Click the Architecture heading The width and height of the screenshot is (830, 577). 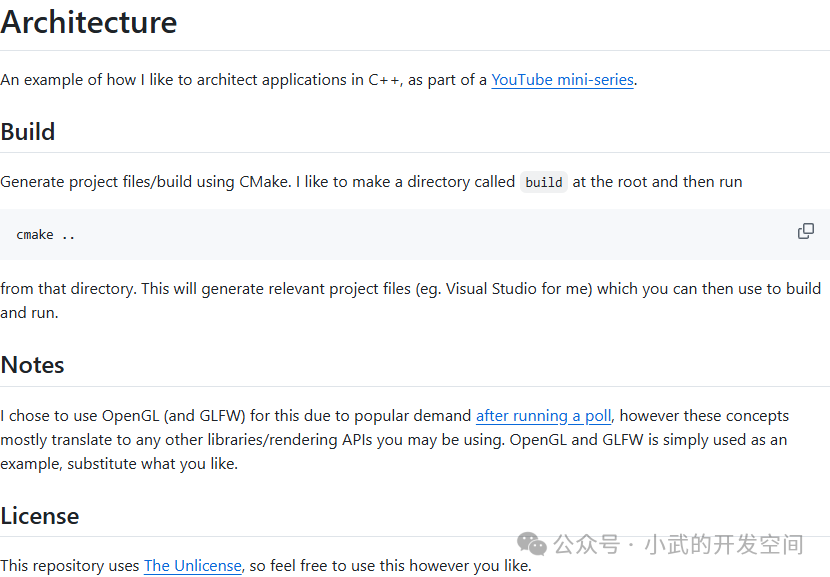pyautogui.click(x=89, y=22)
